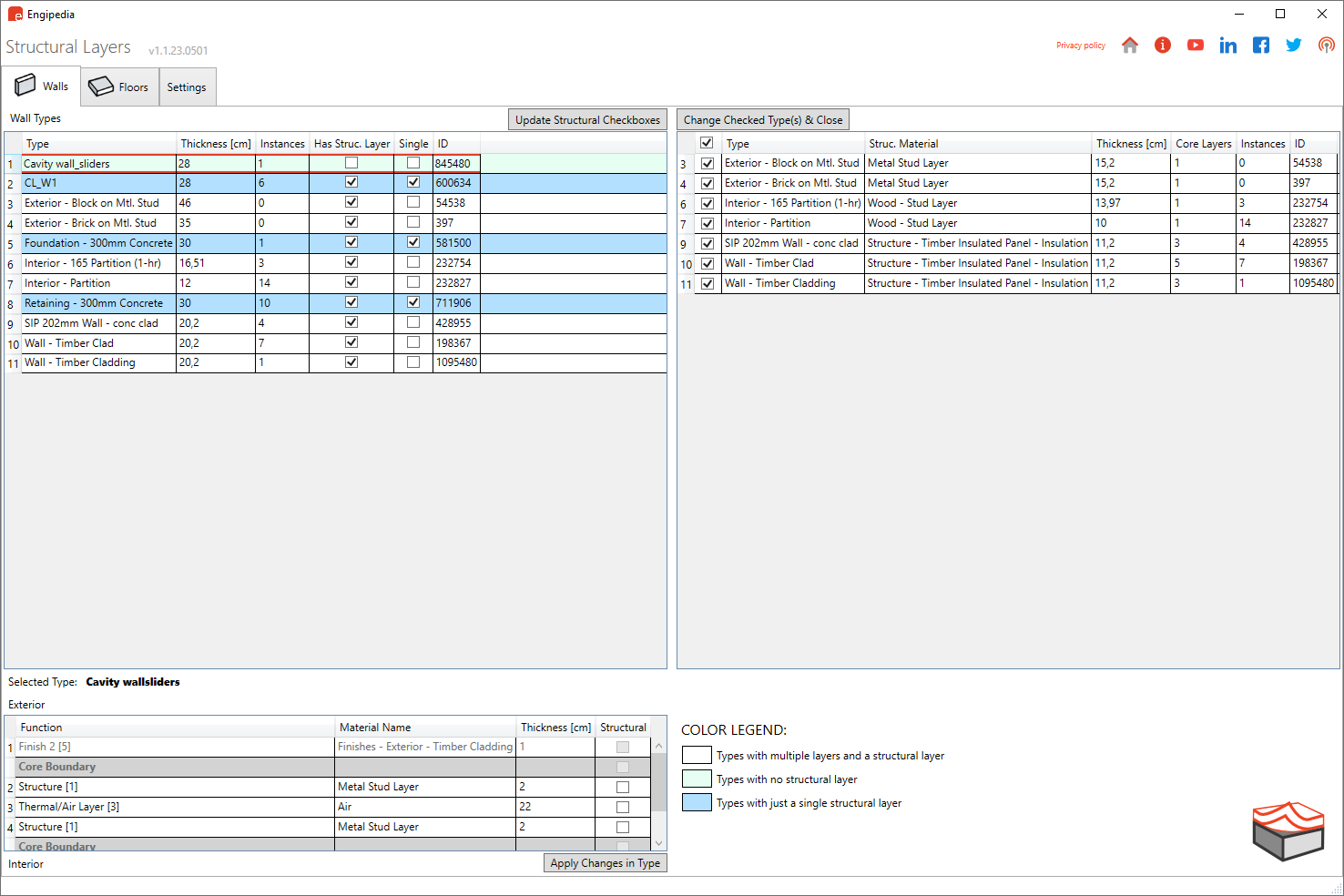Click the red info icon

tap(1163, 46)
